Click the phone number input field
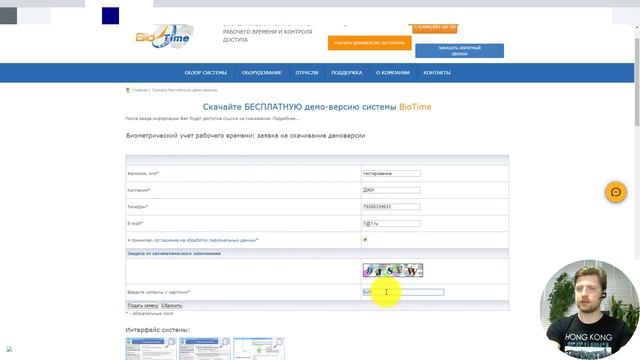640x360 pixels. tap(391, 207)
